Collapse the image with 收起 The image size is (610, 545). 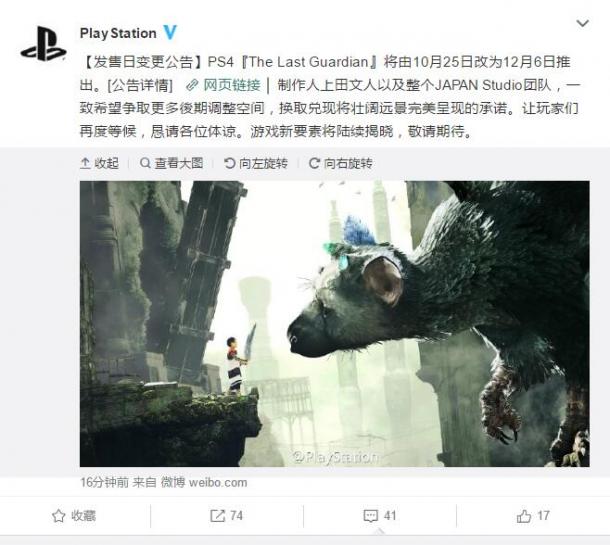[x=99, y=163]
